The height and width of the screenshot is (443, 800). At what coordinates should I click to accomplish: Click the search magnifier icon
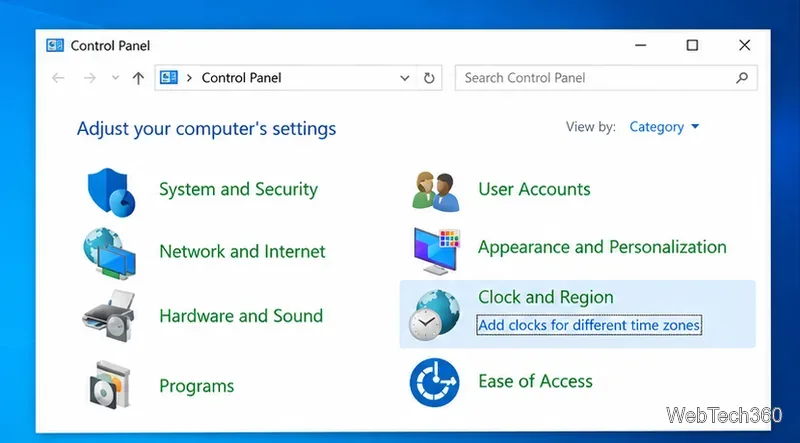[742, 78]
